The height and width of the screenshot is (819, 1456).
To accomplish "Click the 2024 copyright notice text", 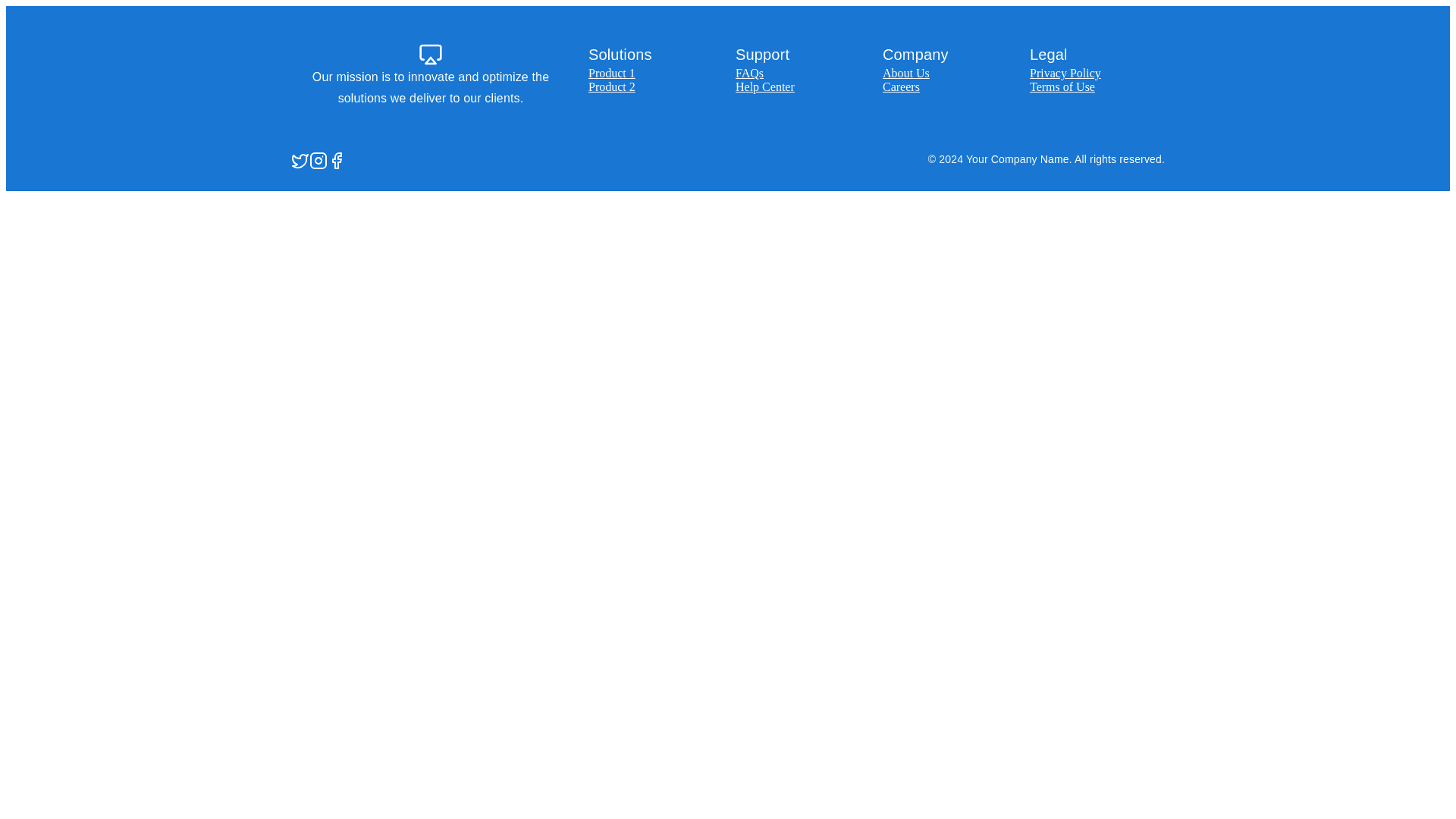I will click(1046, 159).
